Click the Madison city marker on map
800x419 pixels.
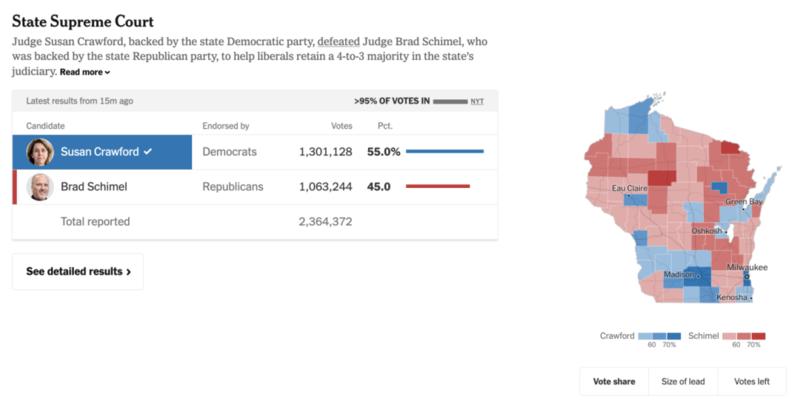(x=699, y=276)
